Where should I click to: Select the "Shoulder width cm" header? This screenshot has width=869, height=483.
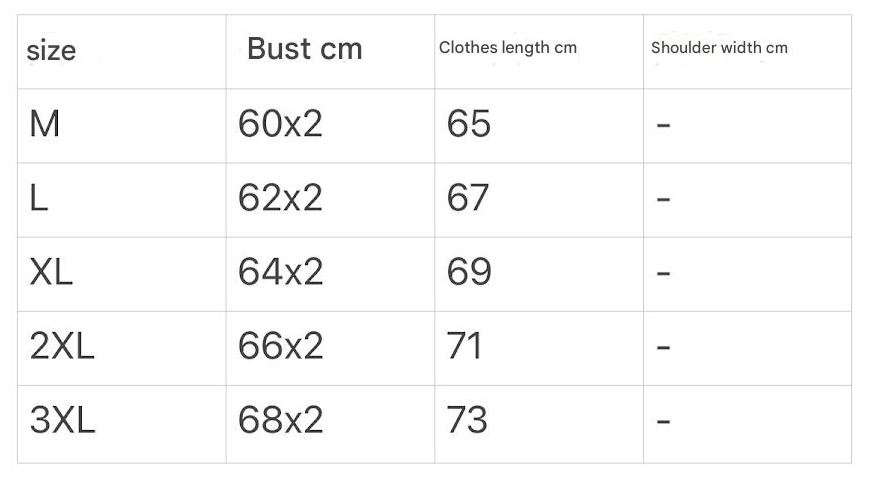(x=718, y=47)
